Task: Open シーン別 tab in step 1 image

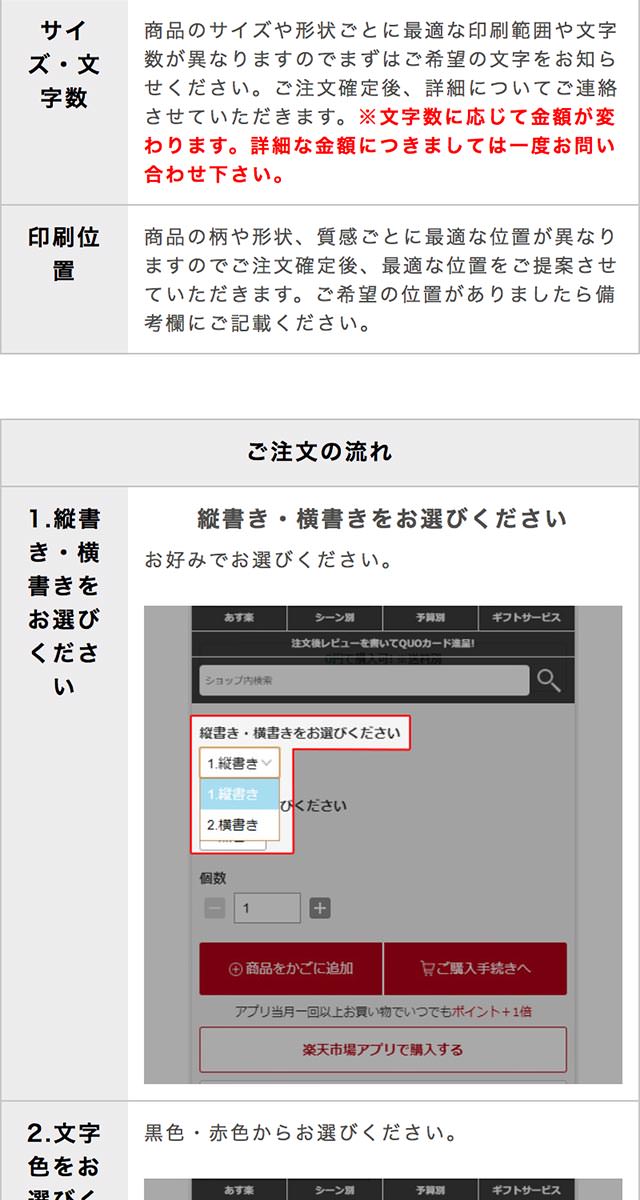Action: click(335, 618)
